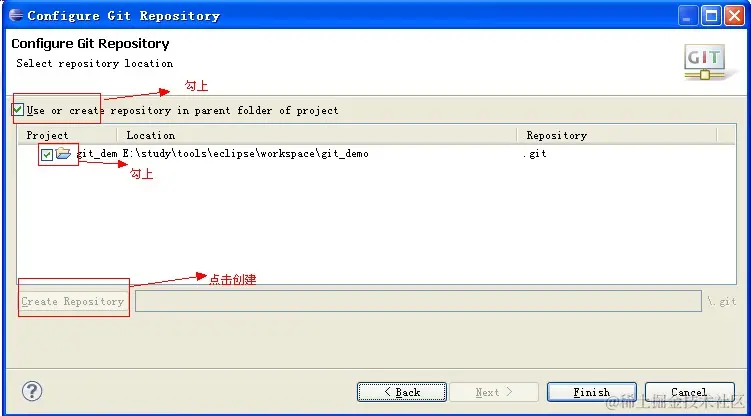Click the help question mark icon
751x416 pixels.
[x=32, y=391]
